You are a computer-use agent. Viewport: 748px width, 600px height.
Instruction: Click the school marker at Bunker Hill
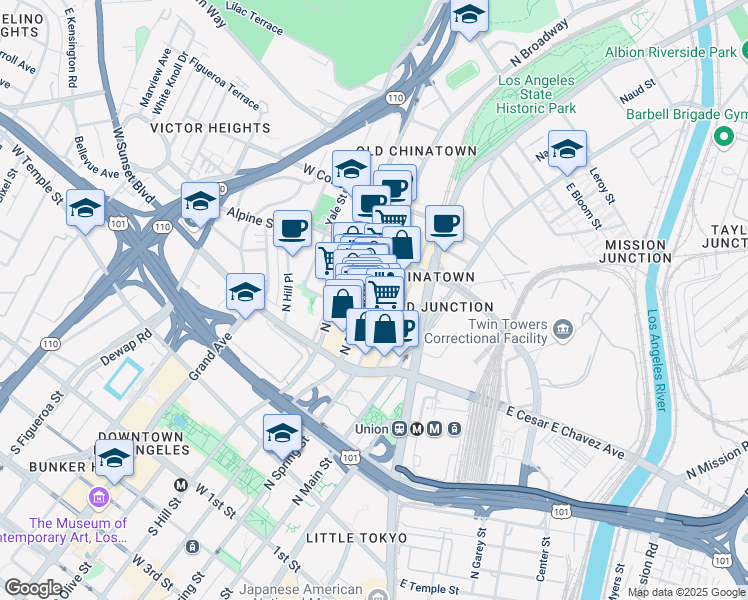114,461
